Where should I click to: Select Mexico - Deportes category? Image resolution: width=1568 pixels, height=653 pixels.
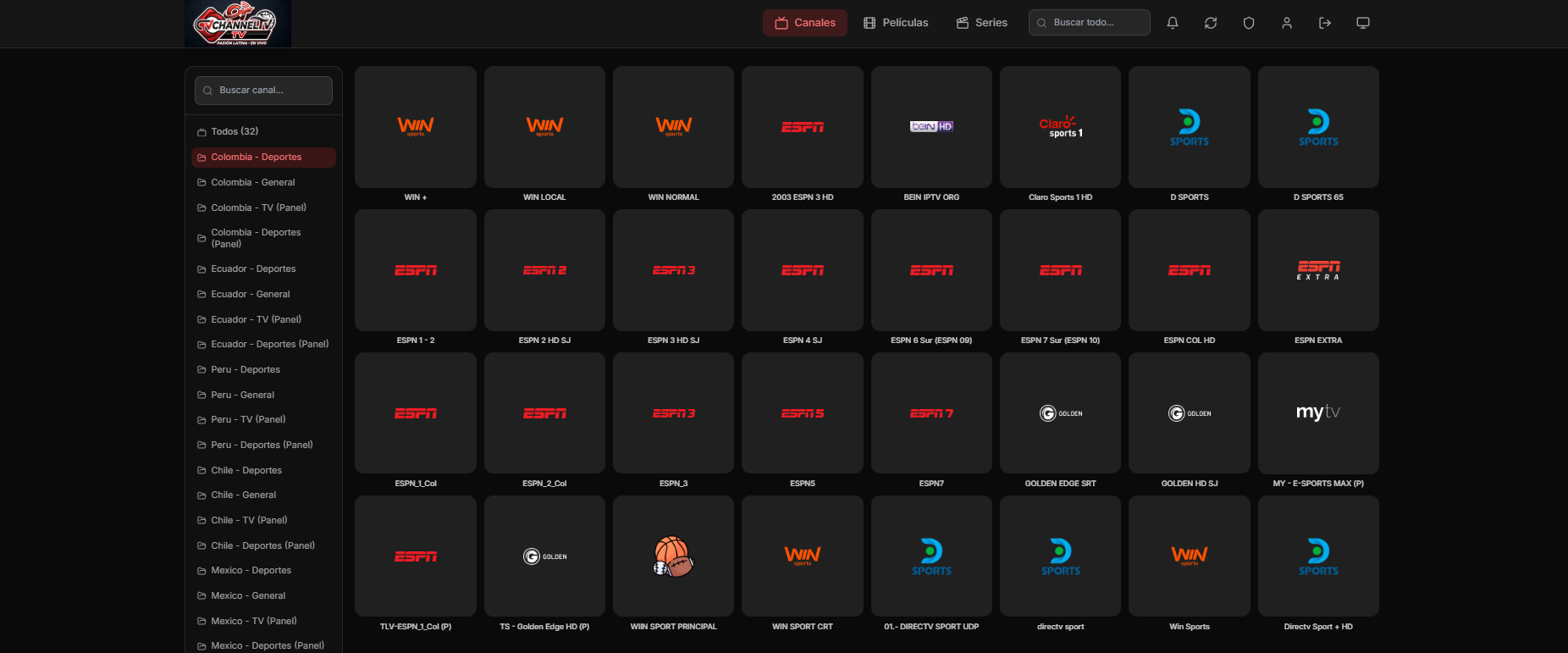pyautogui.click(x=263, y=570)
